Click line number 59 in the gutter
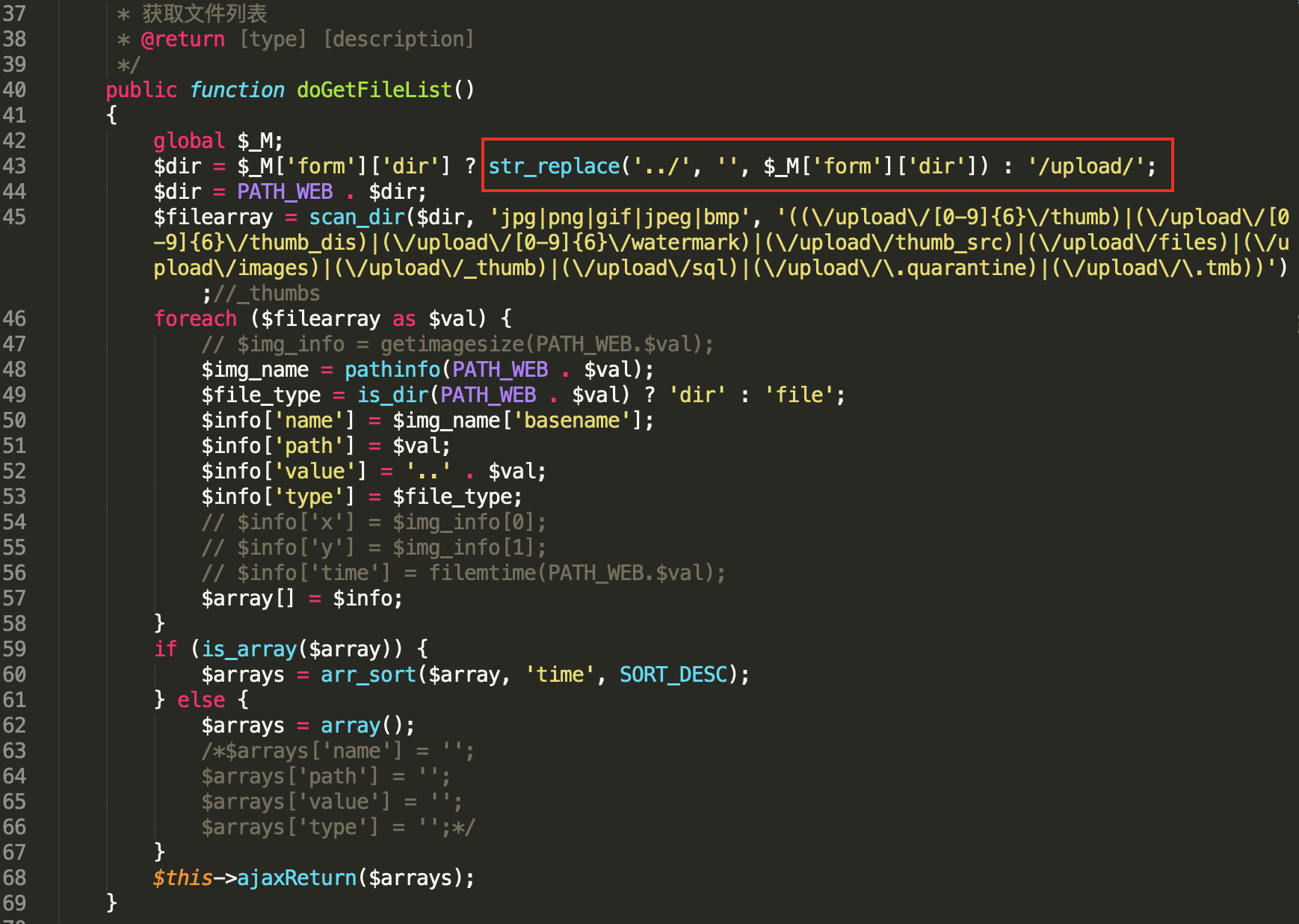 (x=14, y=649)
